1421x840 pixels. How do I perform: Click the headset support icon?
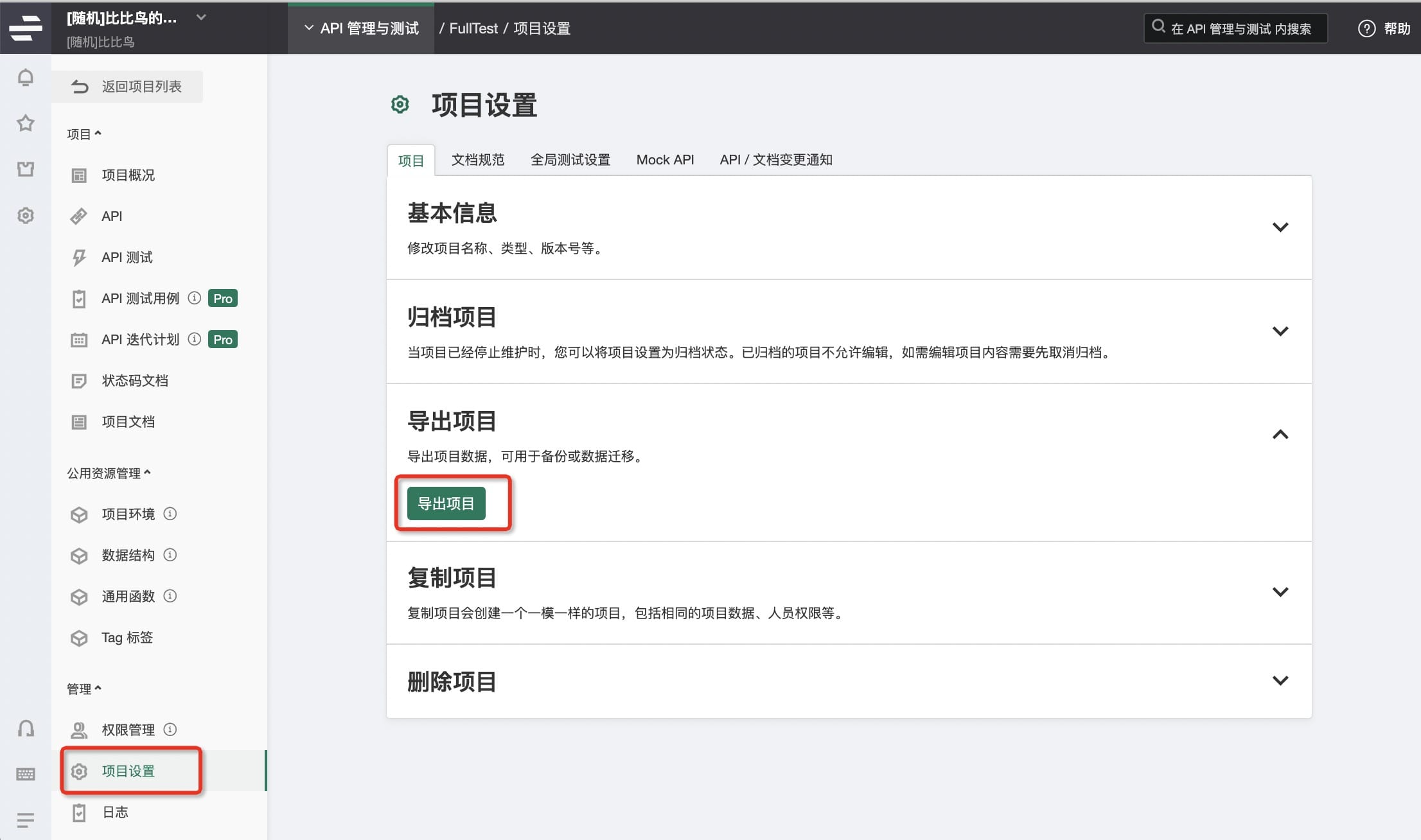point(26,728)
